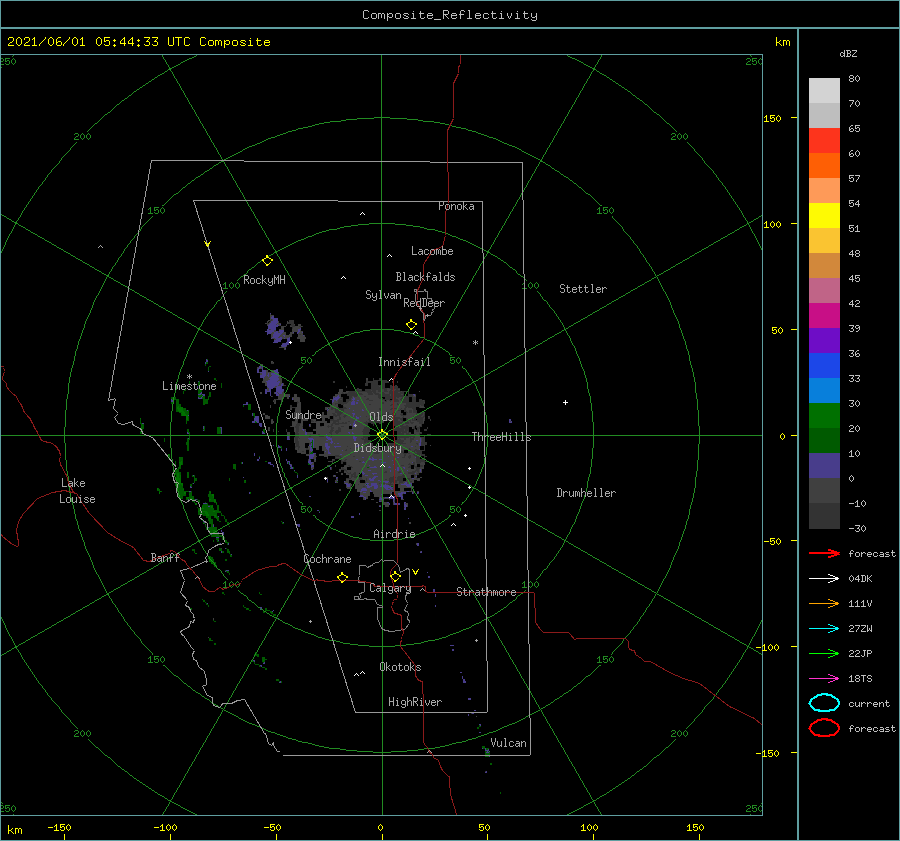Select the green 30-20 dBZ swatch
This screenshot has width=900, height=841.
tap(824, 415)
